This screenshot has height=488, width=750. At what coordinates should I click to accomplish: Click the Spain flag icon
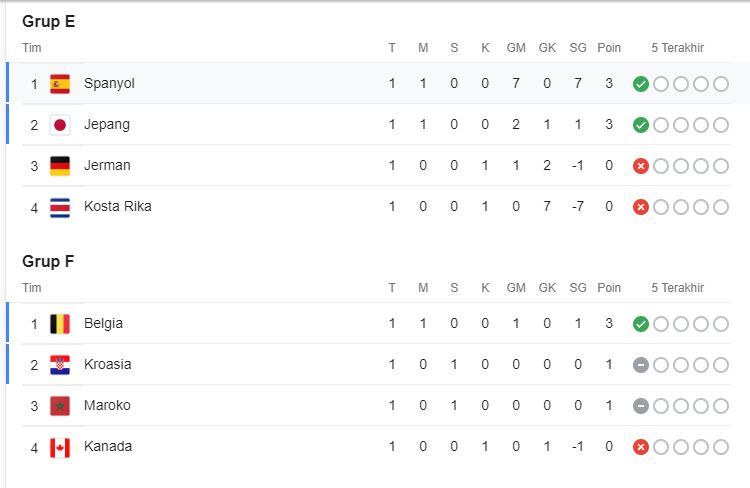tap(60, 84)
